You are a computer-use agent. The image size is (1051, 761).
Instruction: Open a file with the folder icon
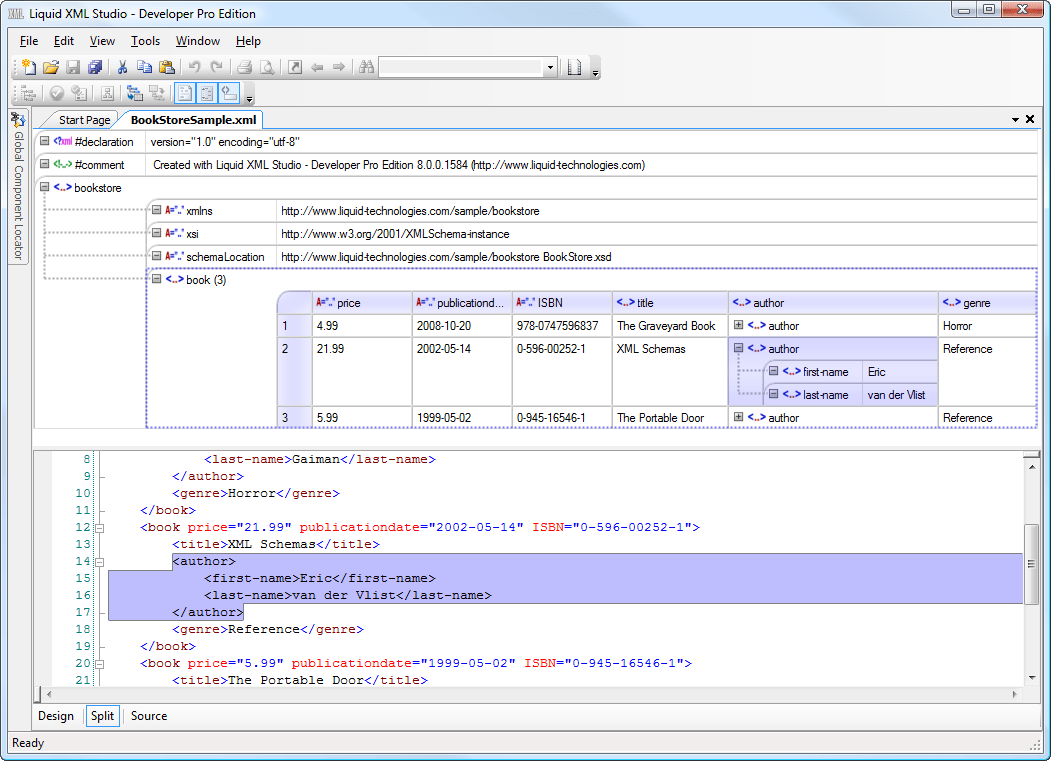click(51, 67)
